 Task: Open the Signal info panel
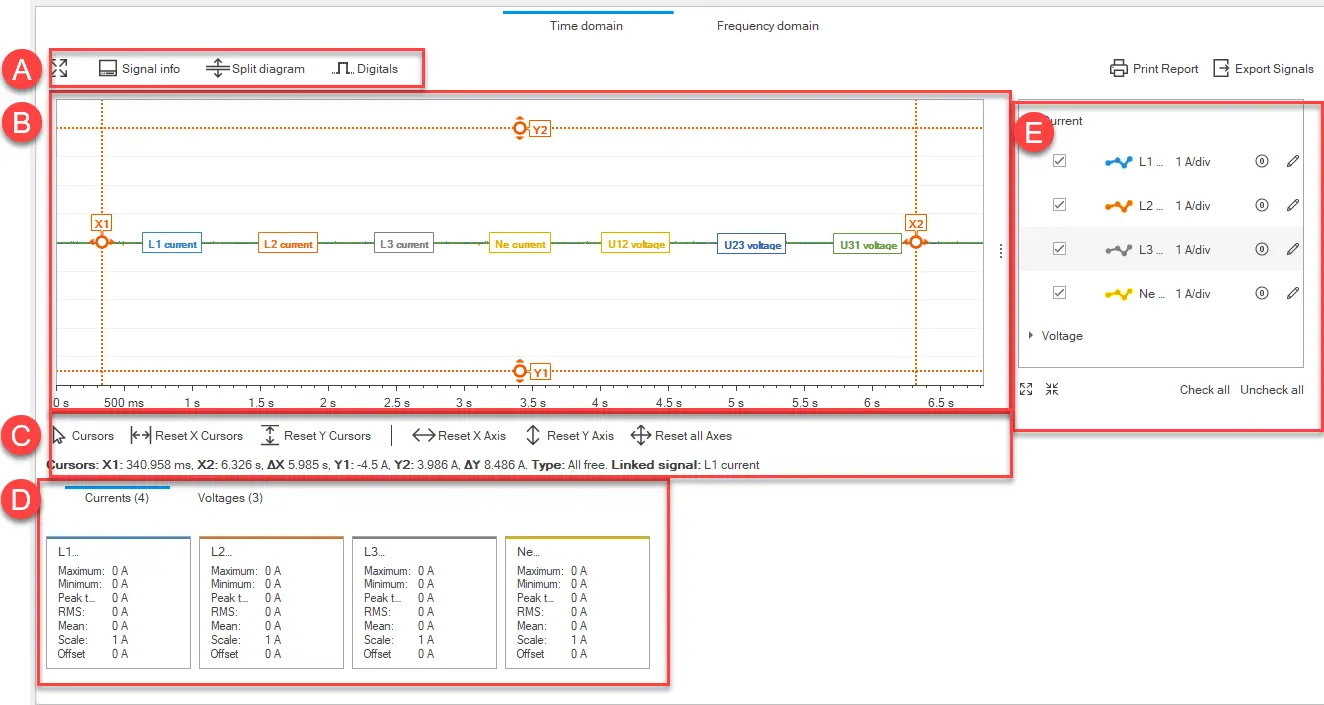click(x=139, y=69)
